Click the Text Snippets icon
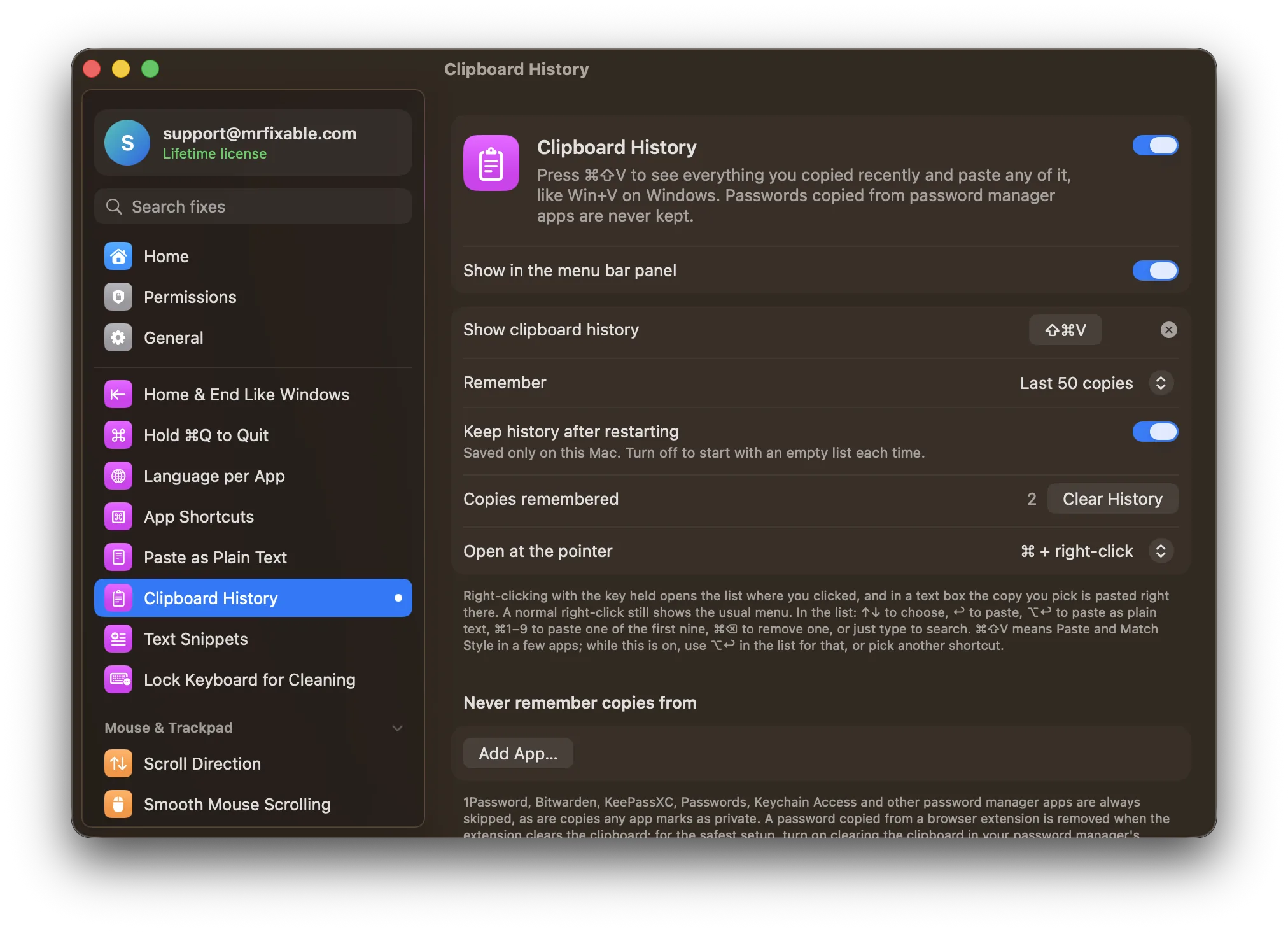Screen dimensions: 1288x932 (118, 639)
